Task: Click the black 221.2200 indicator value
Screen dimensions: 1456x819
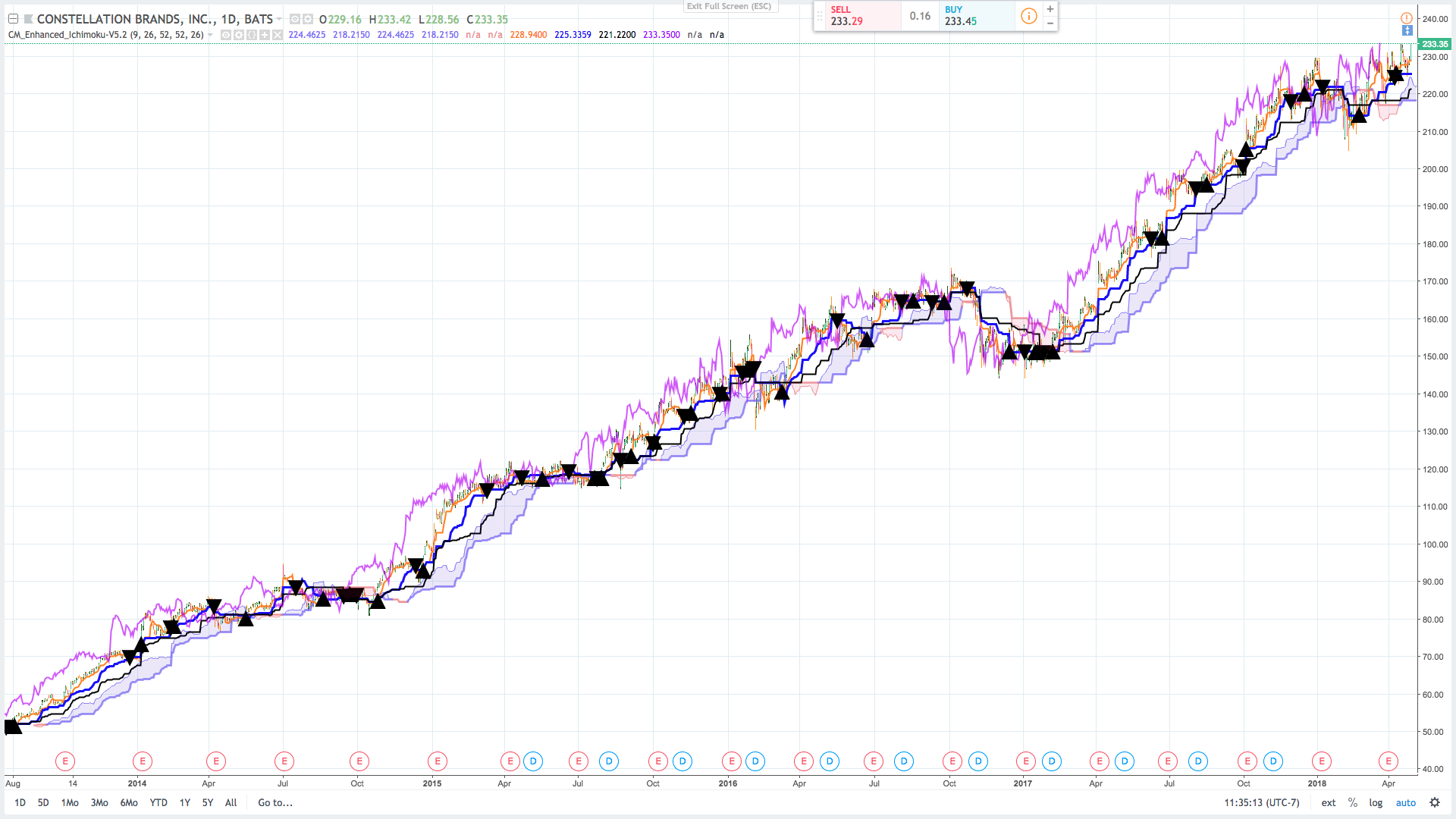Action: click(617, 35)
